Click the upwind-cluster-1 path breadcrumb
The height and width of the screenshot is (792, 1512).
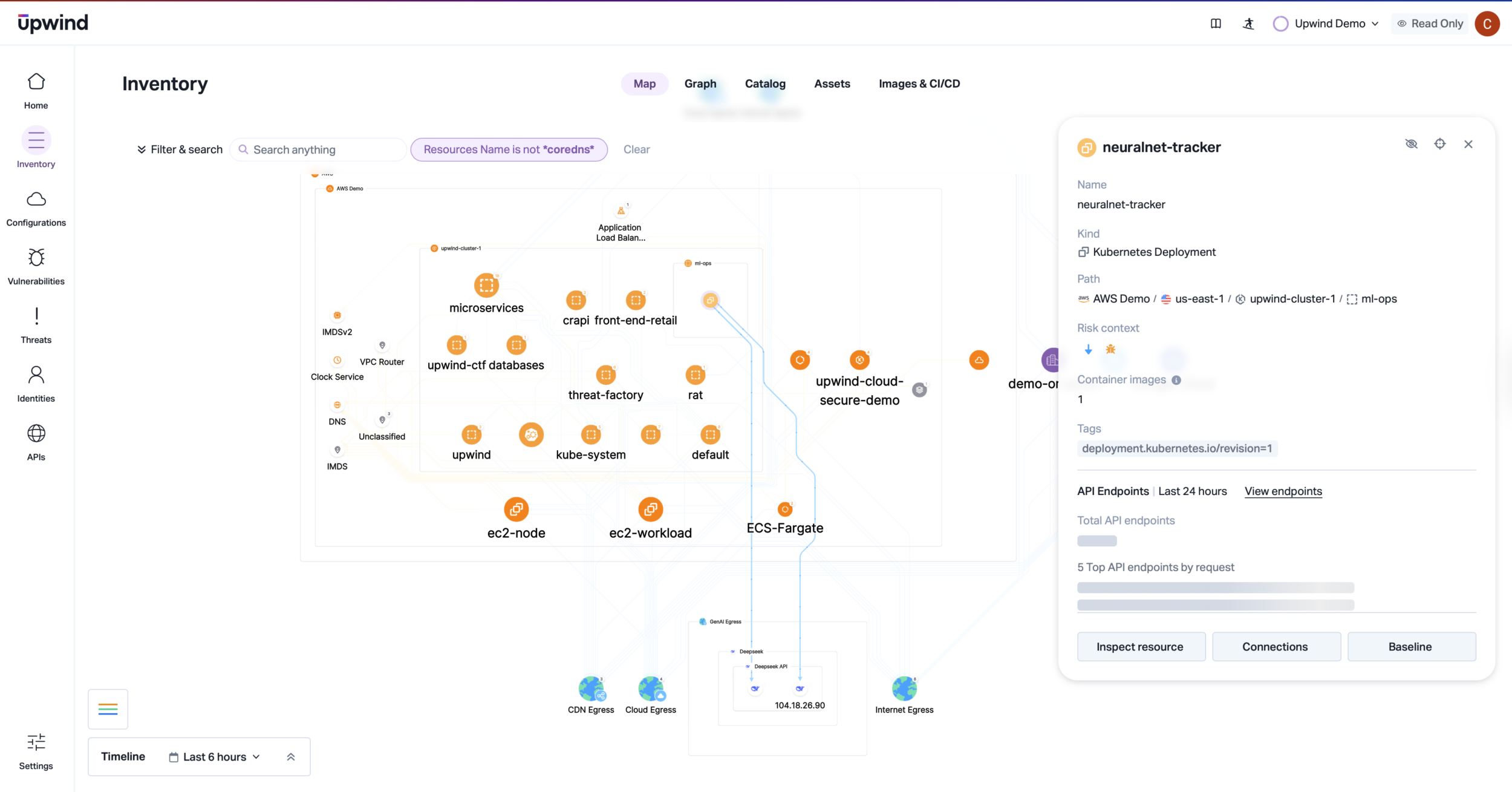[x=1286, y=299]
